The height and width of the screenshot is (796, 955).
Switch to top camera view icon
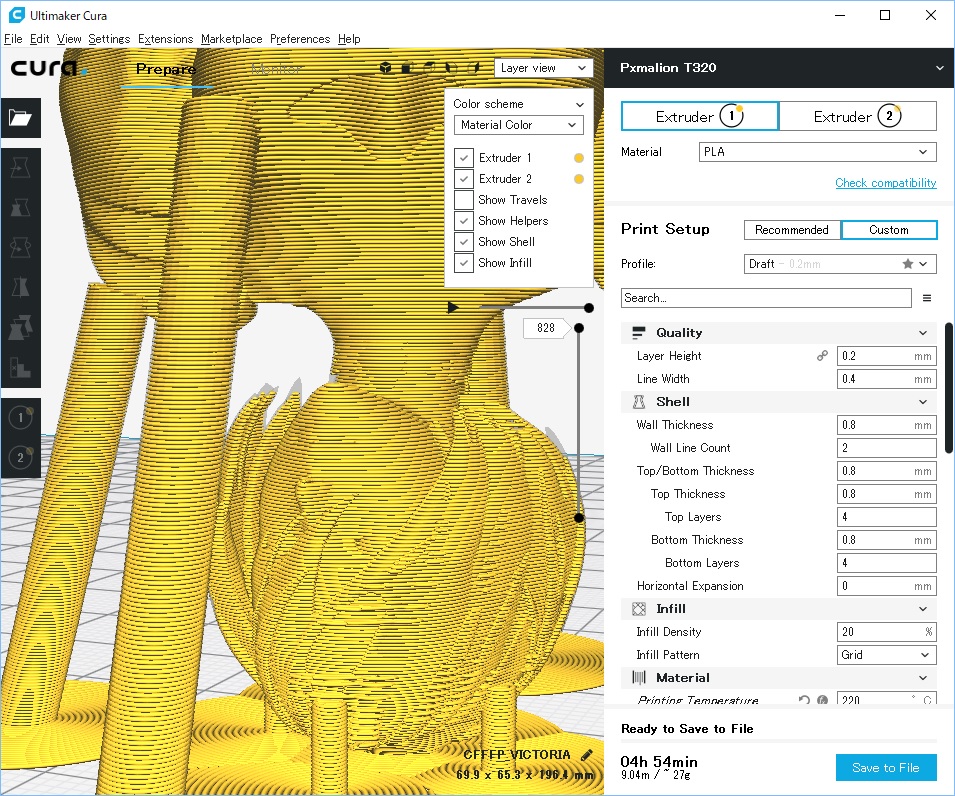[429, 68]
